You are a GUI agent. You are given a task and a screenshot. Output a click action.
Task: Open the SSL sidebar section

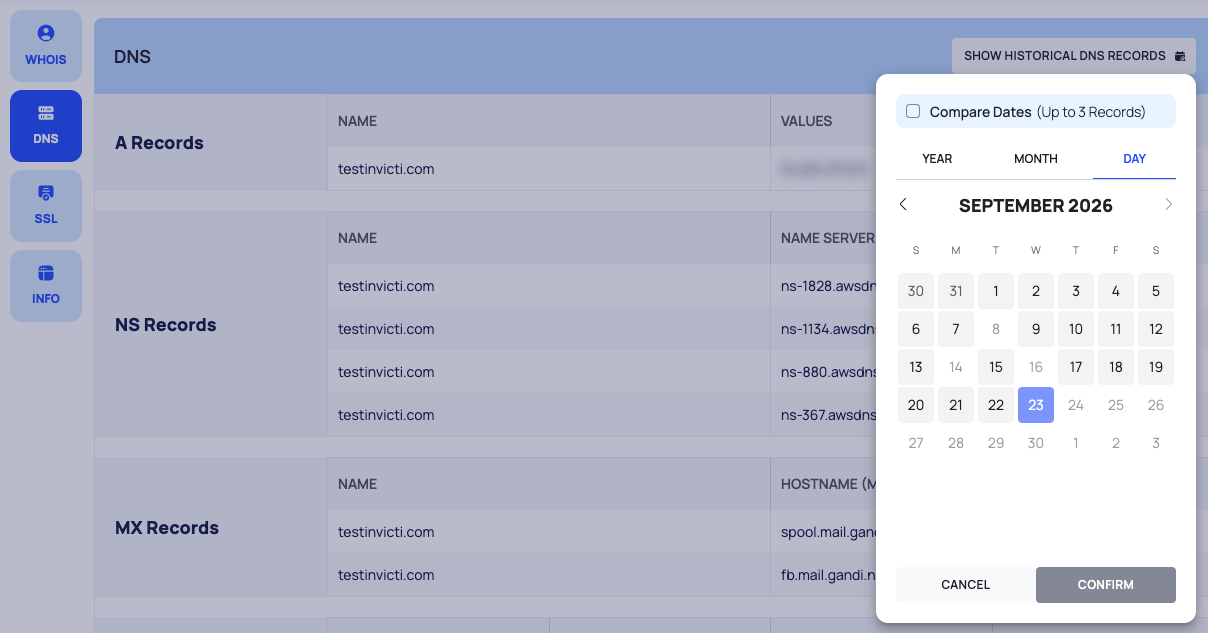tap(46, 206)
